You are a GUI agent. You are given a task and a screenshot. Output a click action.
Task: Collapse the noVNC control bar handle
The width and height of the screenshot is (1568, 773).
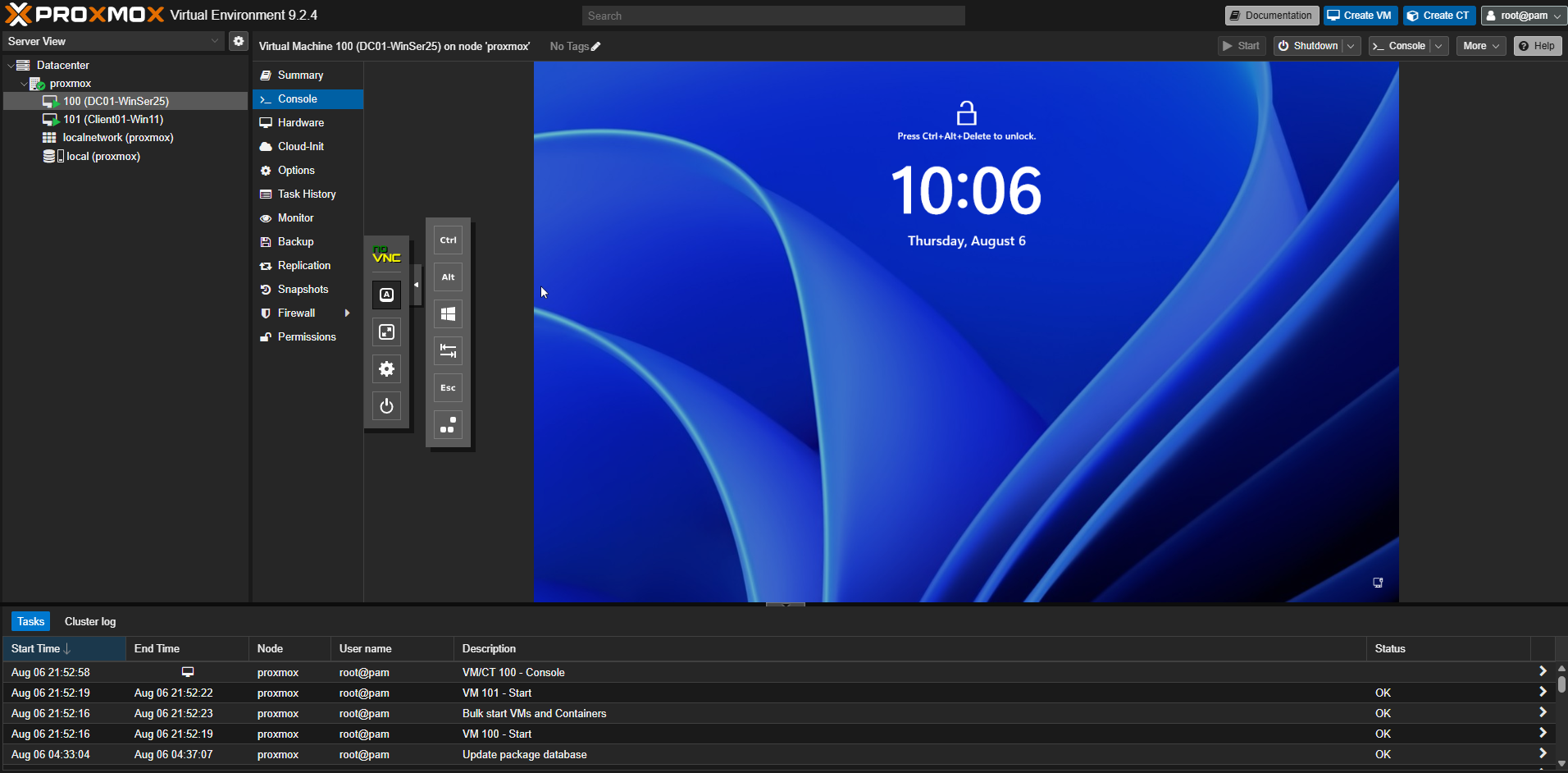(x=417, y=285)
